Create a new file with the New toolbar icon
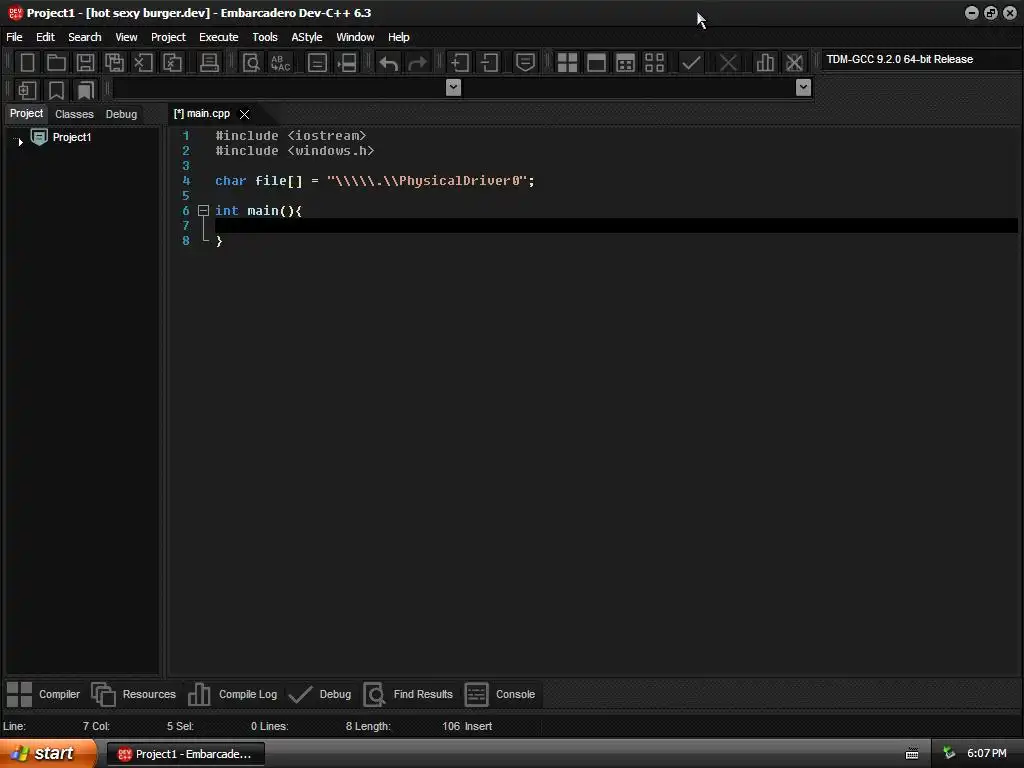Image resolution: width=1024 pixels, height=768 pixels. click(27, 63)
